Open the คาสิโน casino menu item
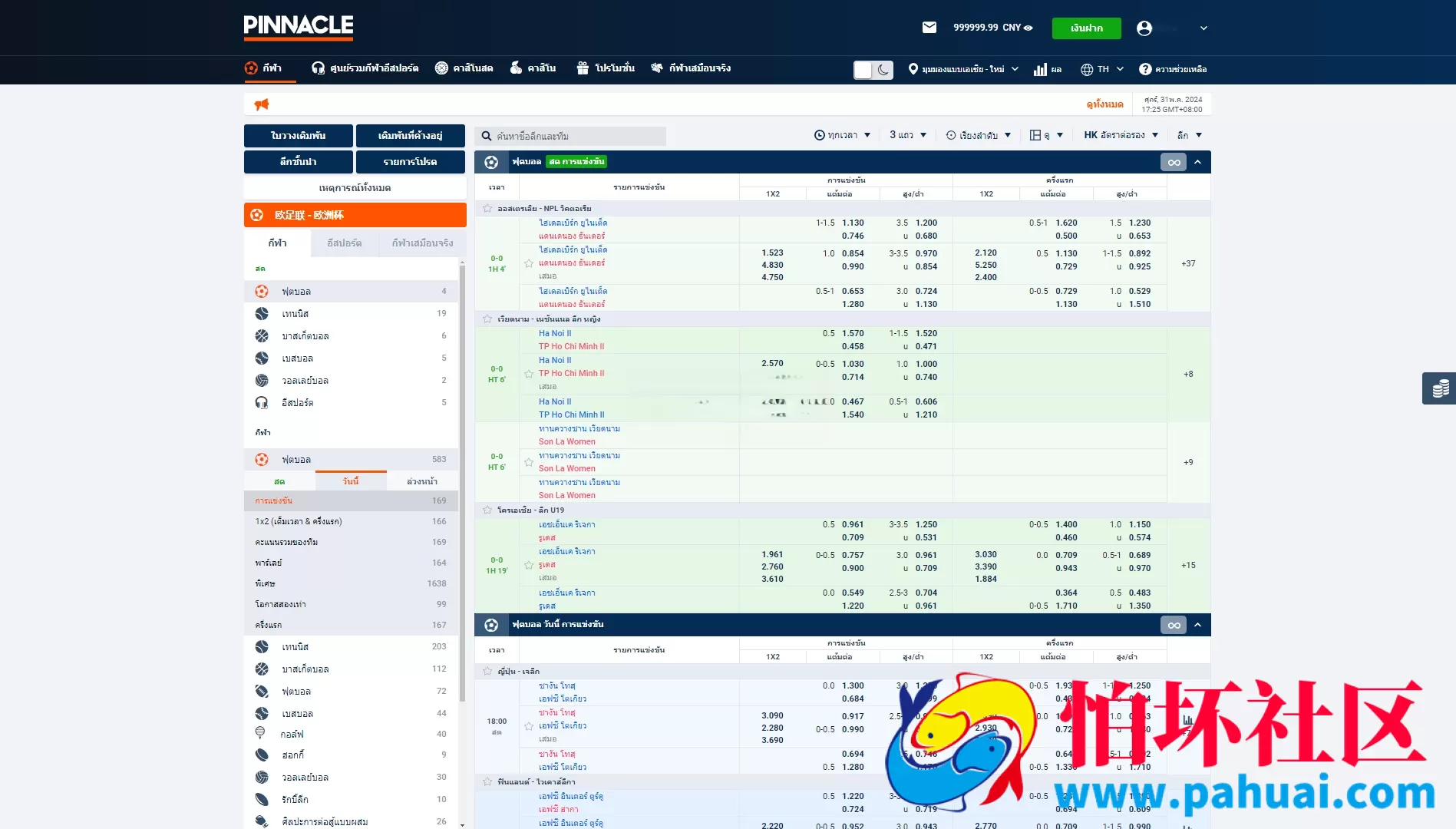Image resolution: width=1456 pixels, height=829 pixels. (533, 68)
